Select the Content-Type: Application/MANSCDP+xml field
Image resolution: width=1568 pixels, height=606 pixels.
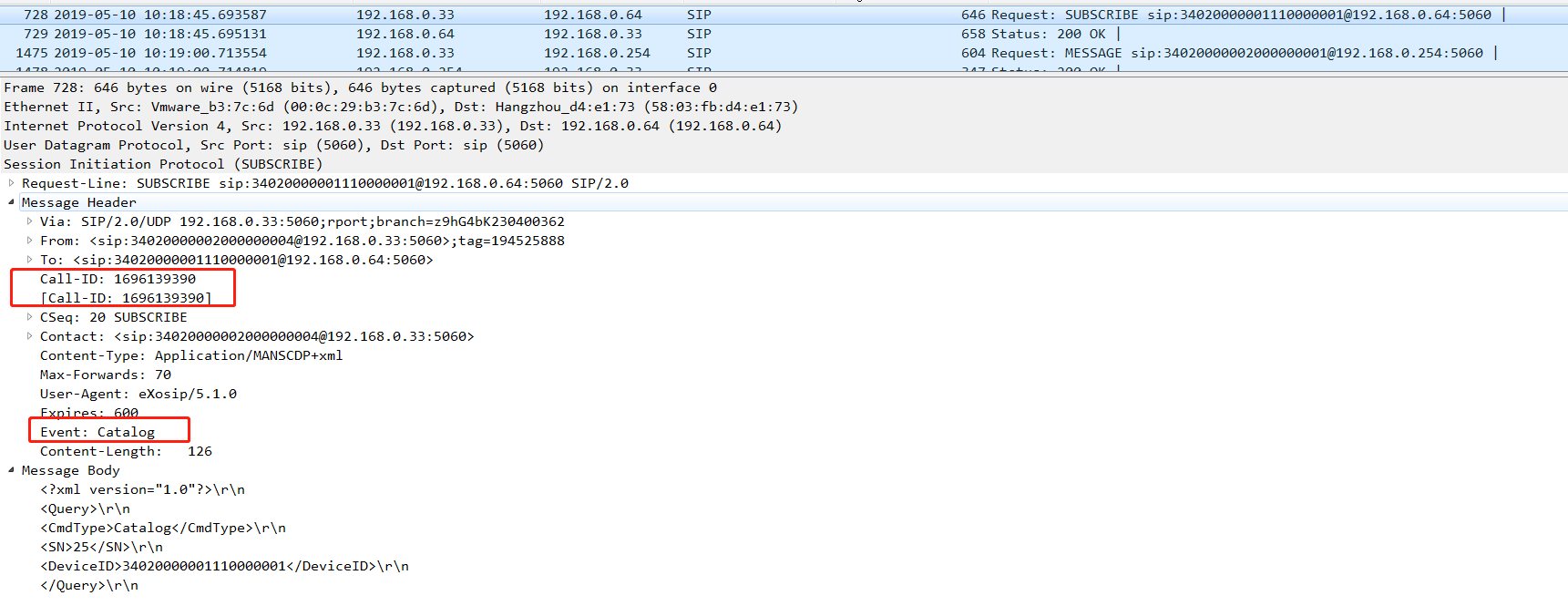pos(191,355)
